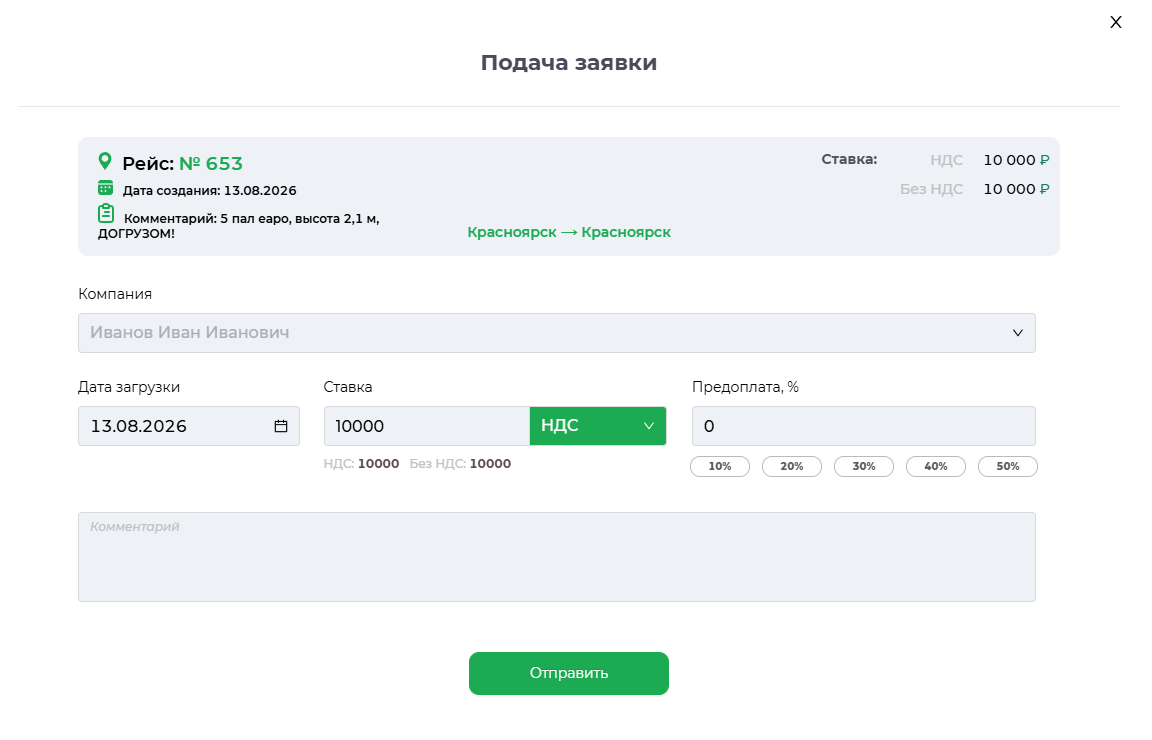The width and height of the screenshot is (1152, 740).
Task: Click 'НДС: 10000' below rate field
Action: pos(361,464)
